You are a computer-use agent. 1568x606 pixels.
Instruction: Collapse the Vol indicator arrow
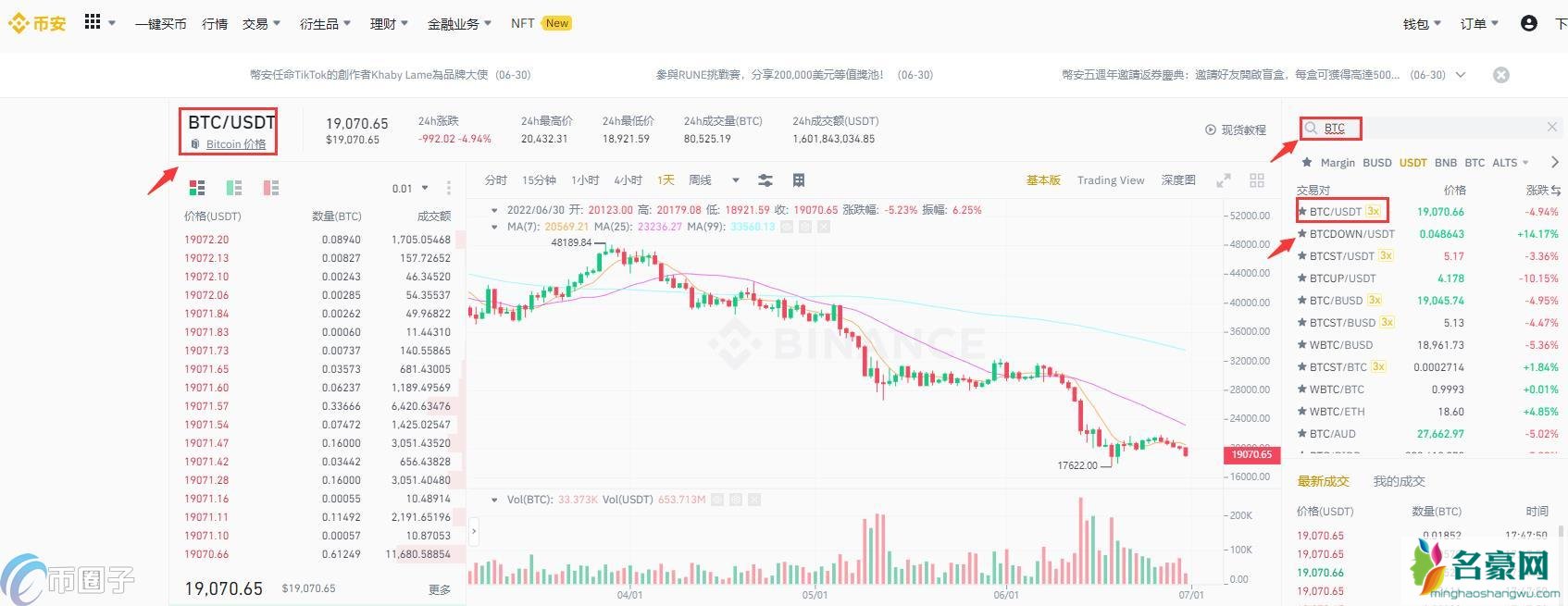pyautogui.click(x=494, y=500)
